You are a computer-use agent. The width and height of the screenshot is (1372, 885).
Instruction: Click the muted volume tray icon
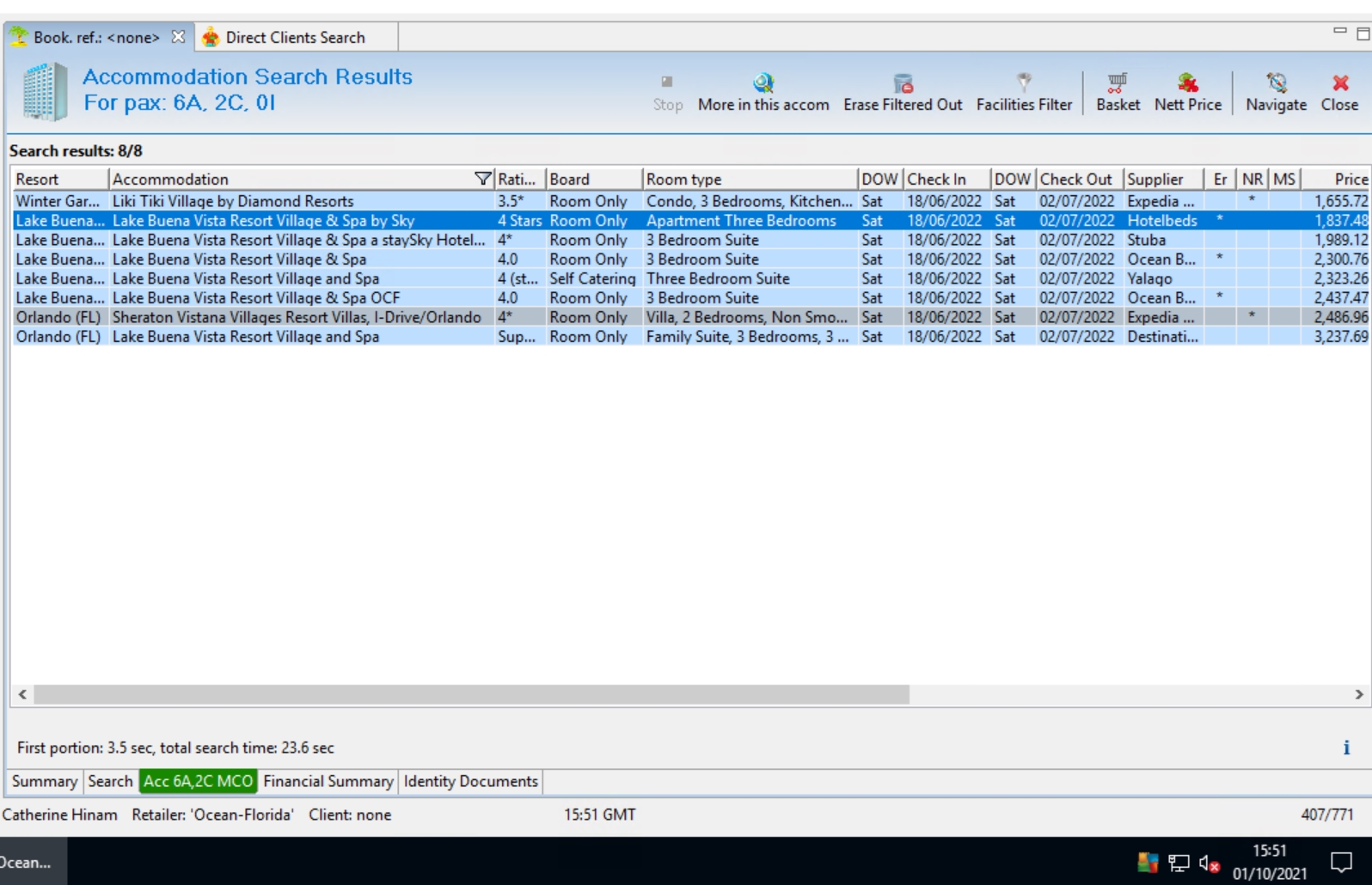pos(1209,863)
